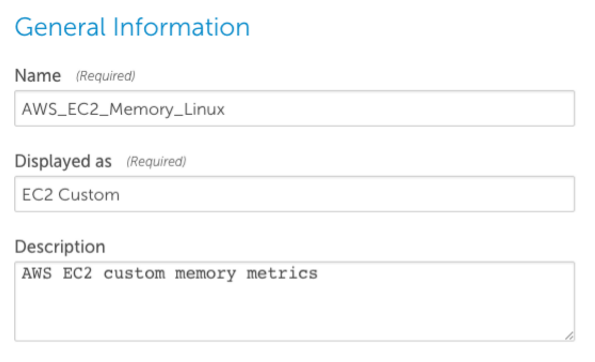Click the Displayed as label
Image resolution: width=595 pixels, height=362 pixels.
click(x=63, y=161)
